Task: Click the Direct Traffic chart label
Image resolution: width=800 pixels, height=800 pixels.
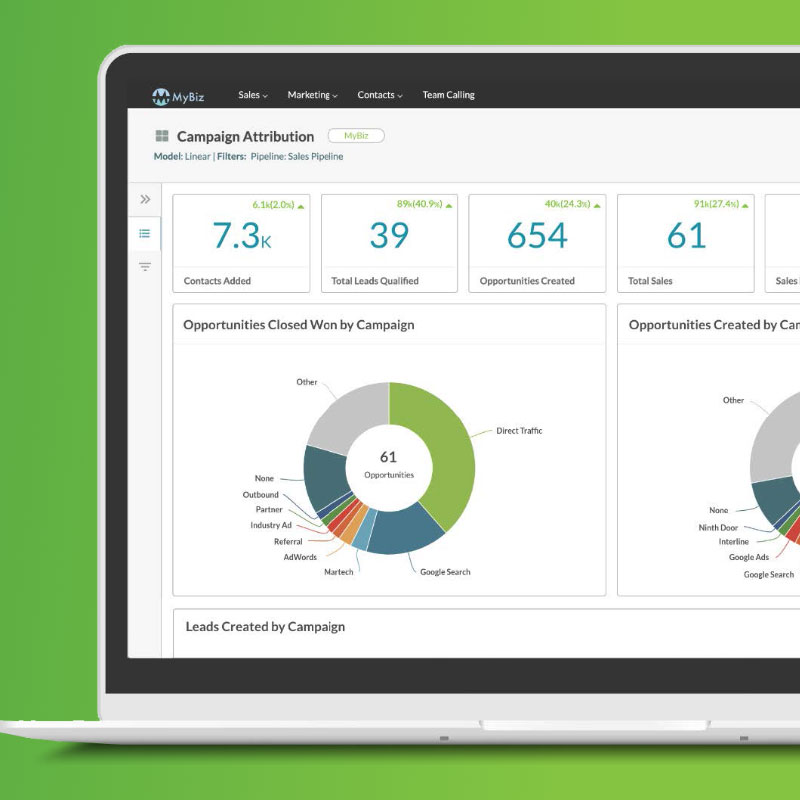Action: tap(519, 431)
